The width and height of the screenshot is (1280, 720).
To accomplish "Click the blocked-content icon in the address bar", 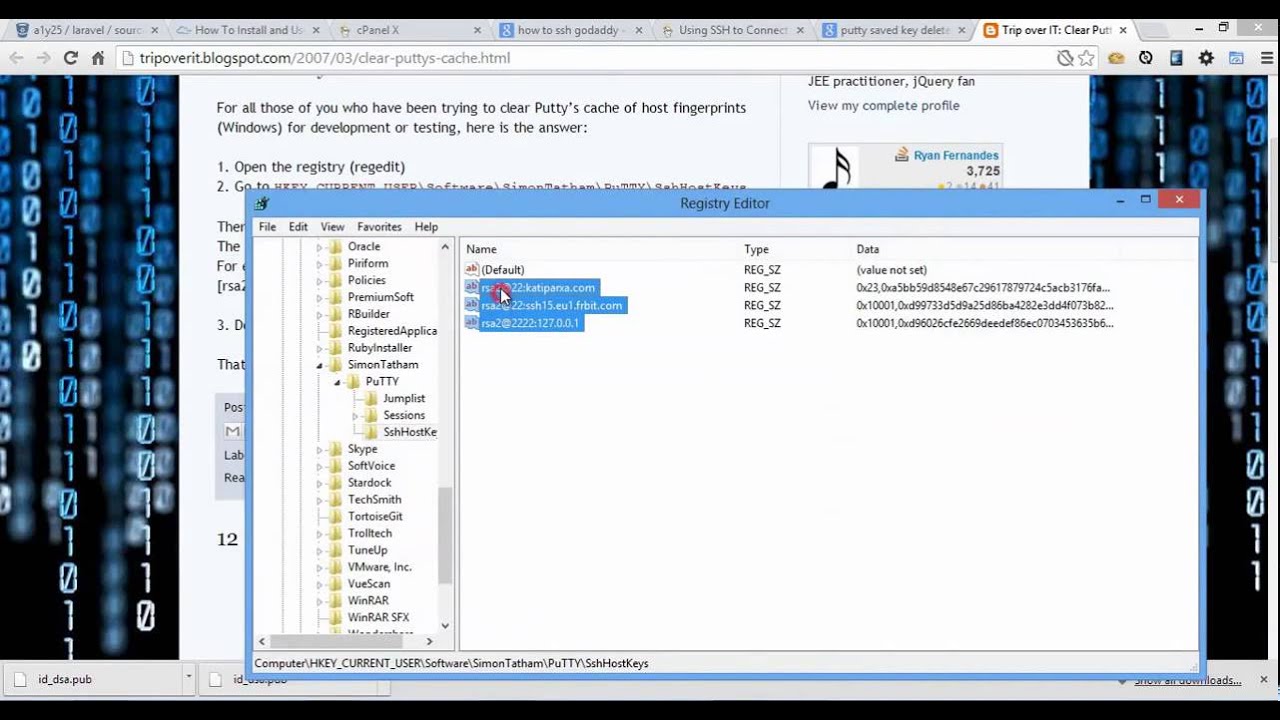I will click(x=1066, y=58).
